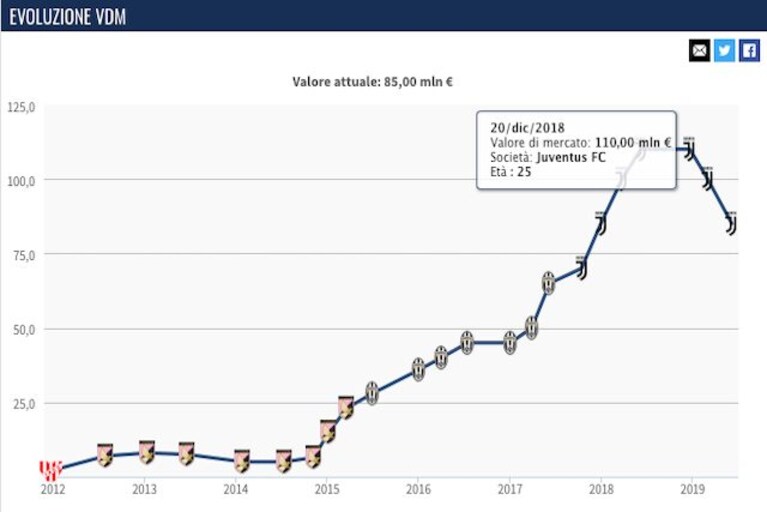The image size is (767, 512).
Task: Select the Palermo crest marker at 2013
Action: click(147, 452)
